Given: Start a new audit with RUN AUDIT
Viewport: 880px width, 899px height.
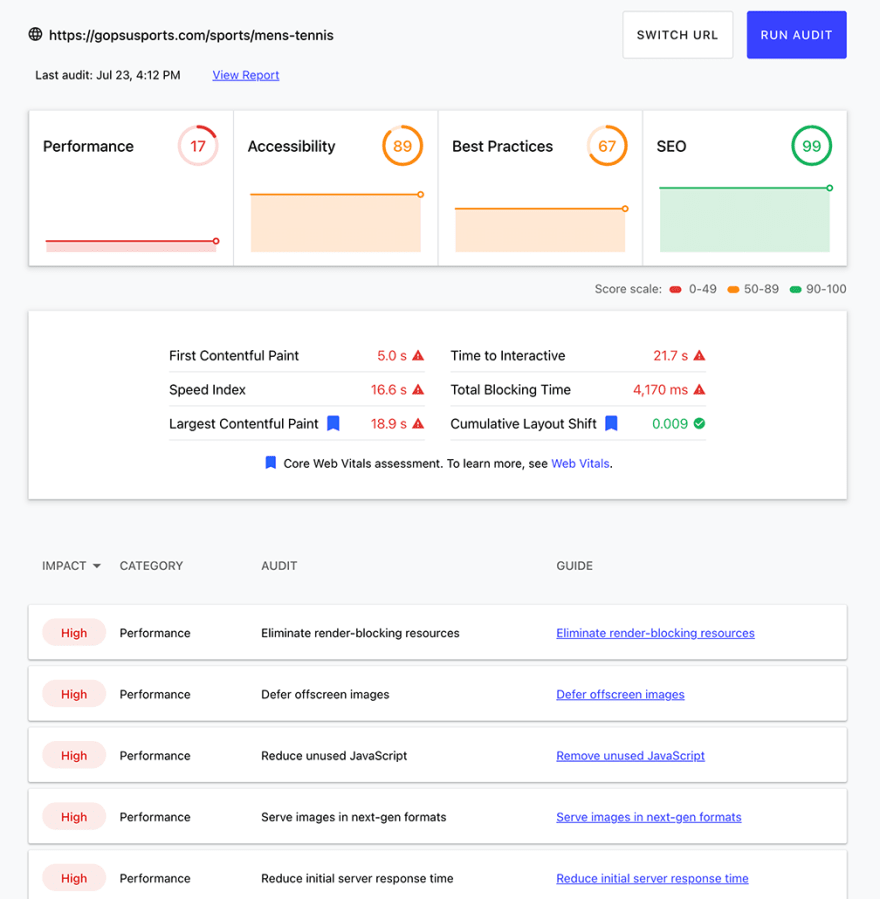Looking at the screenshot, I should 796,35.
